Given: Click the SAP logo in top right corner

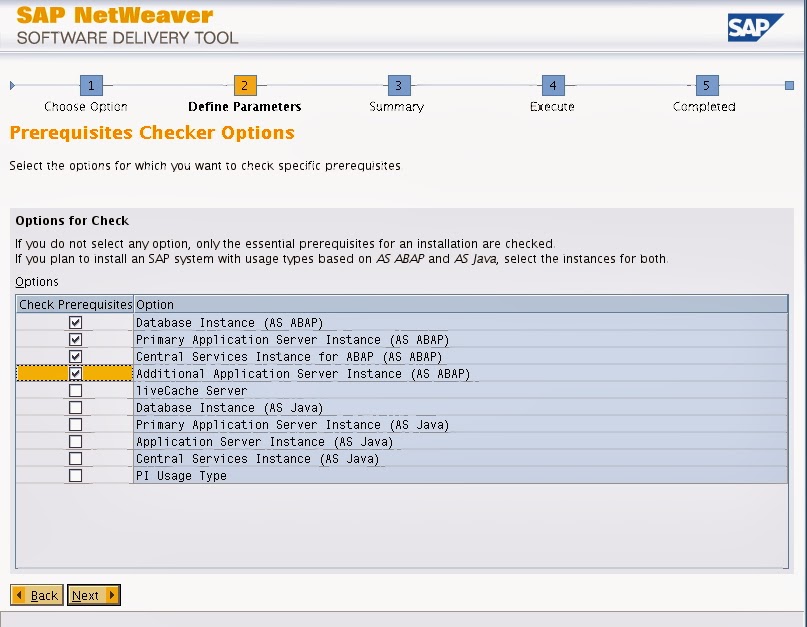Looking at the screenshot, I should click(x=757, y=27).
